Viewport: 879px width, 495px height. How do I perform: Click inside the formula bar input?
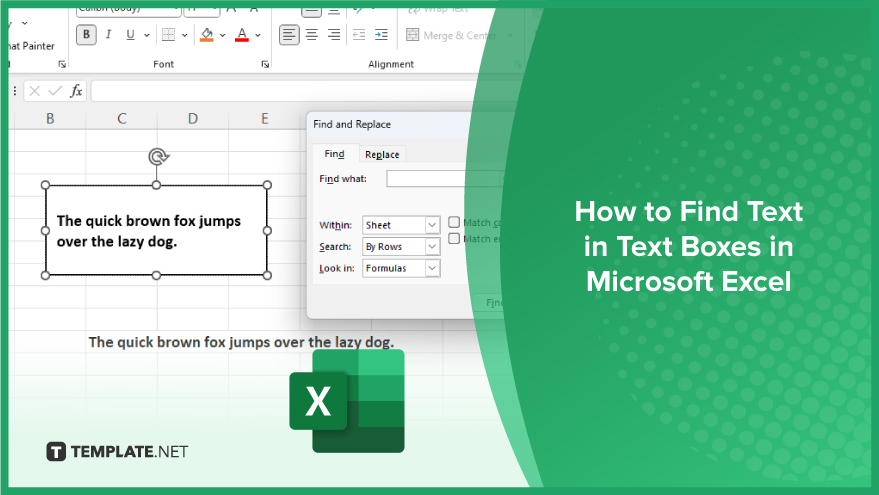[x=286, y=91]
